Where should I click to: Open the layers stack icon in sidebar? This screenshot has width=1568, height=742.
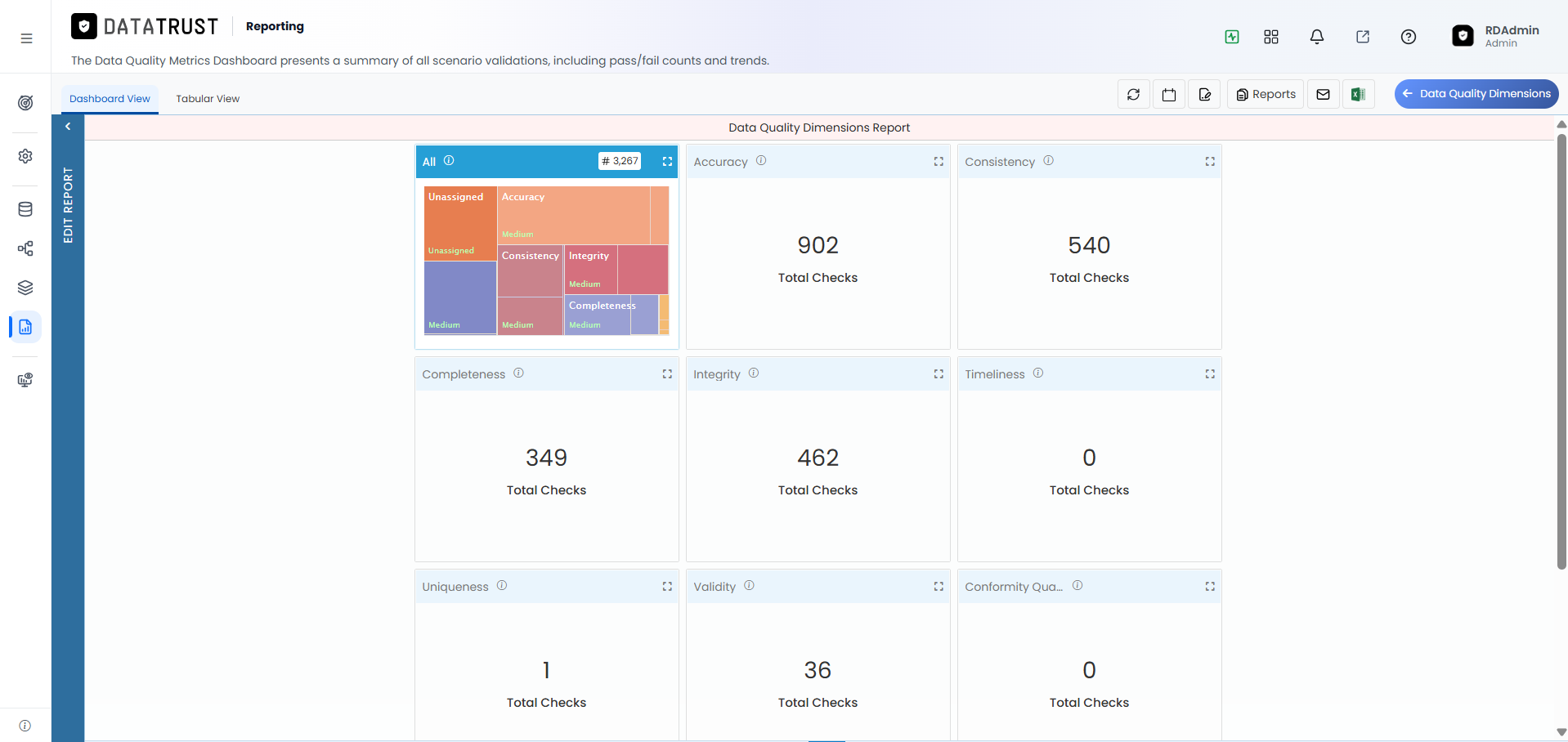[25, 288]
